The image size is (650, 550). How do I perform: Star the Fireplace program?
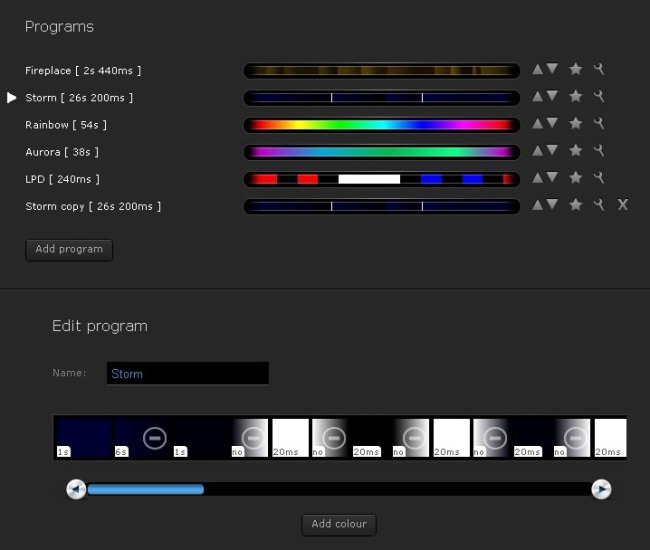point(575,70)
